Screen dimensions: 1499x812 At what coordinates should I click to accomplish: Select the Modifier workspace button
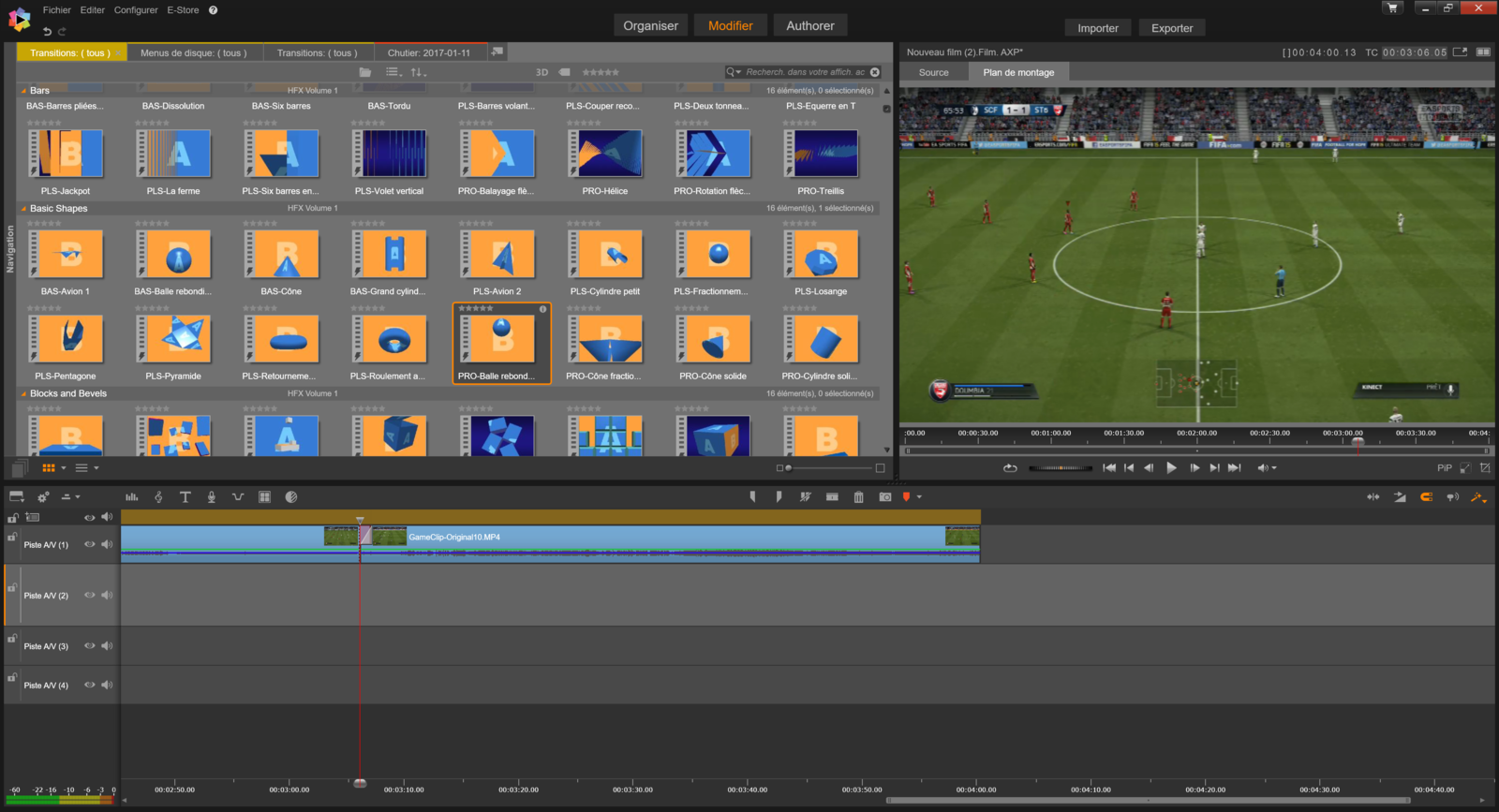(731, 25)
